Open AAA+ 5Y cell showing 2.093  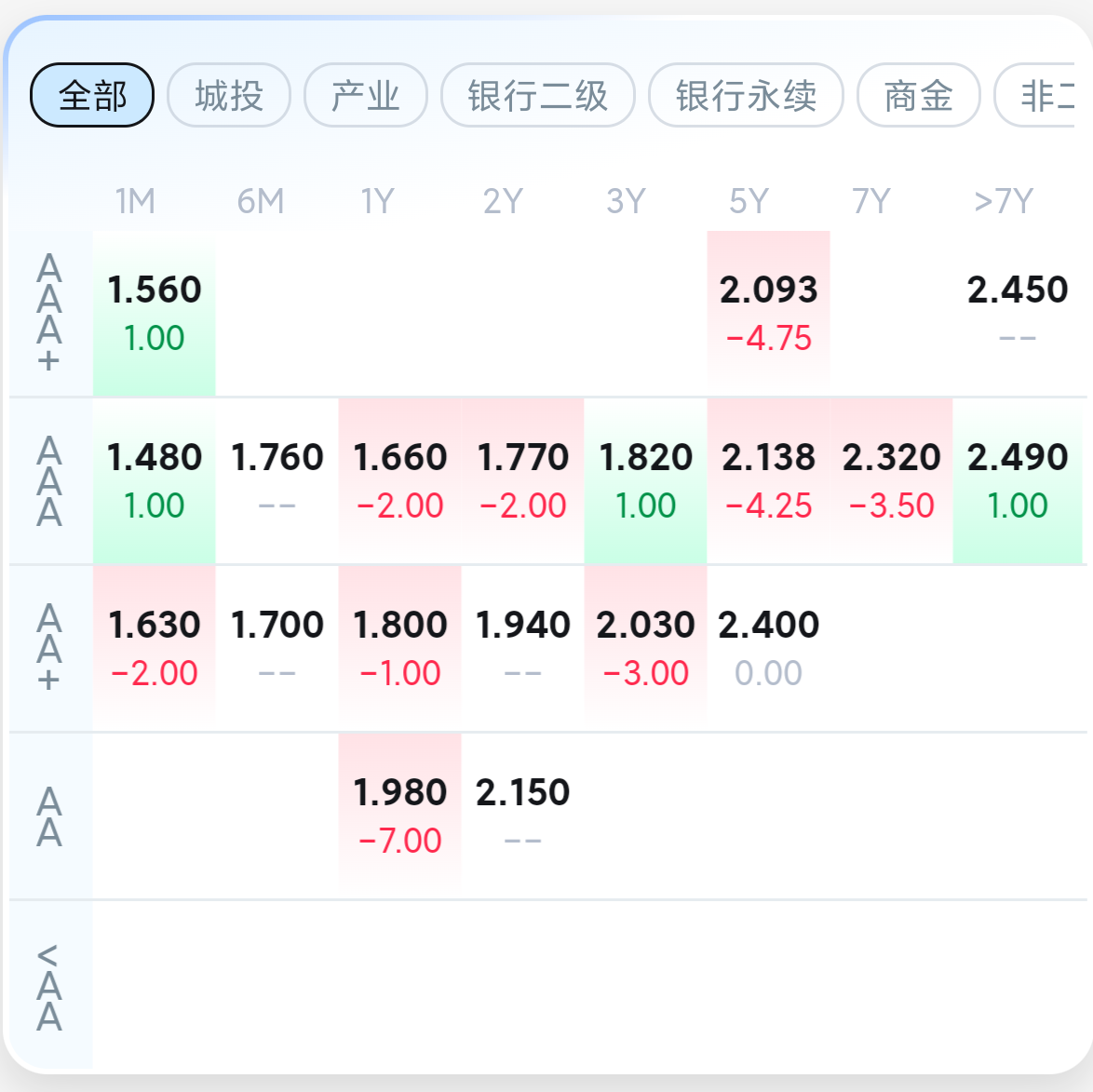pyautogui.click(x=768, y=313)
